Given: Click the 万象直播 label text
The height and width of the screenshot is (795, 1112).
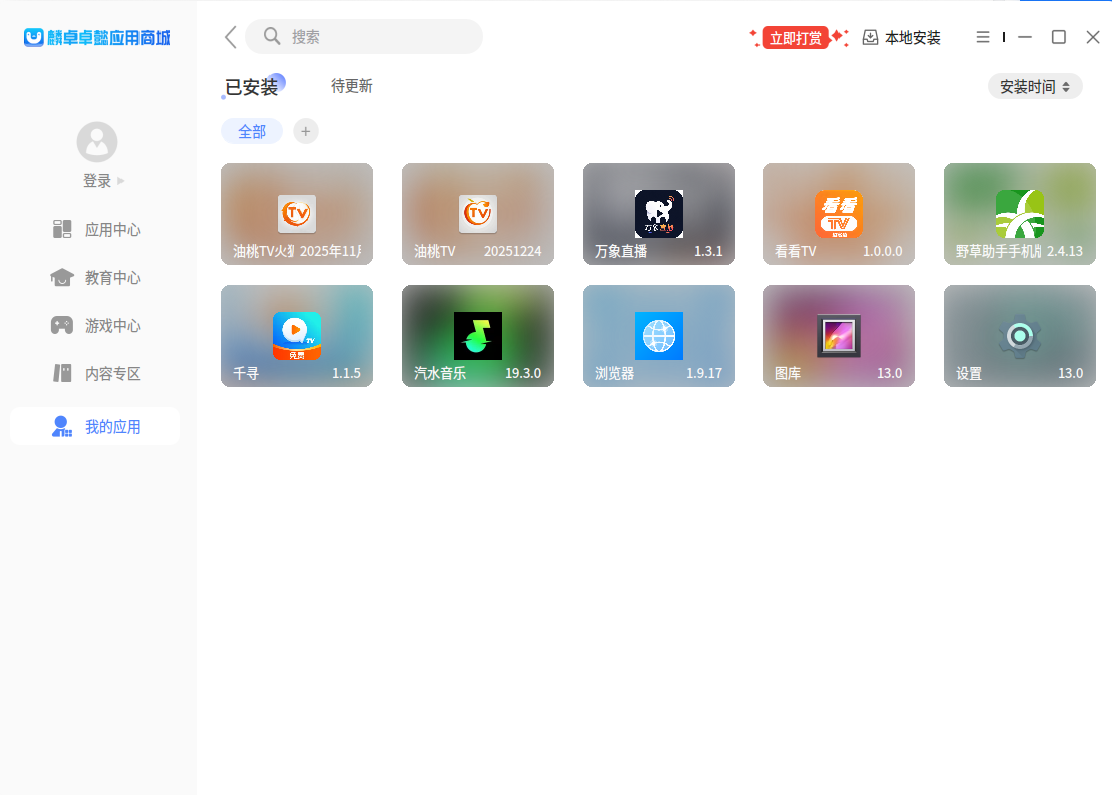Looking at the screenshot, I should (621, 251).
